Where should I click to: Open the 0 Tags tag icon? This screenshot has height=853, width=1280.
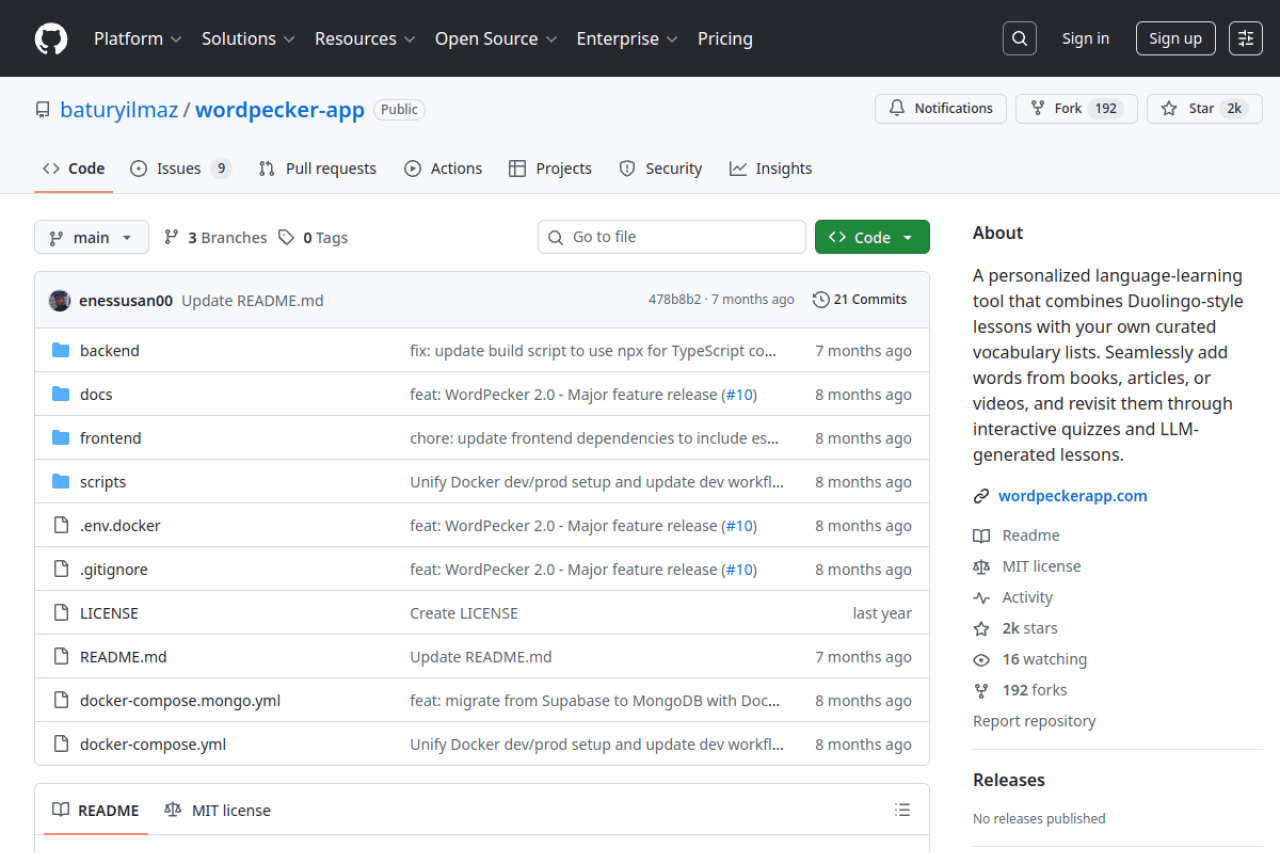tap(287, 238)
